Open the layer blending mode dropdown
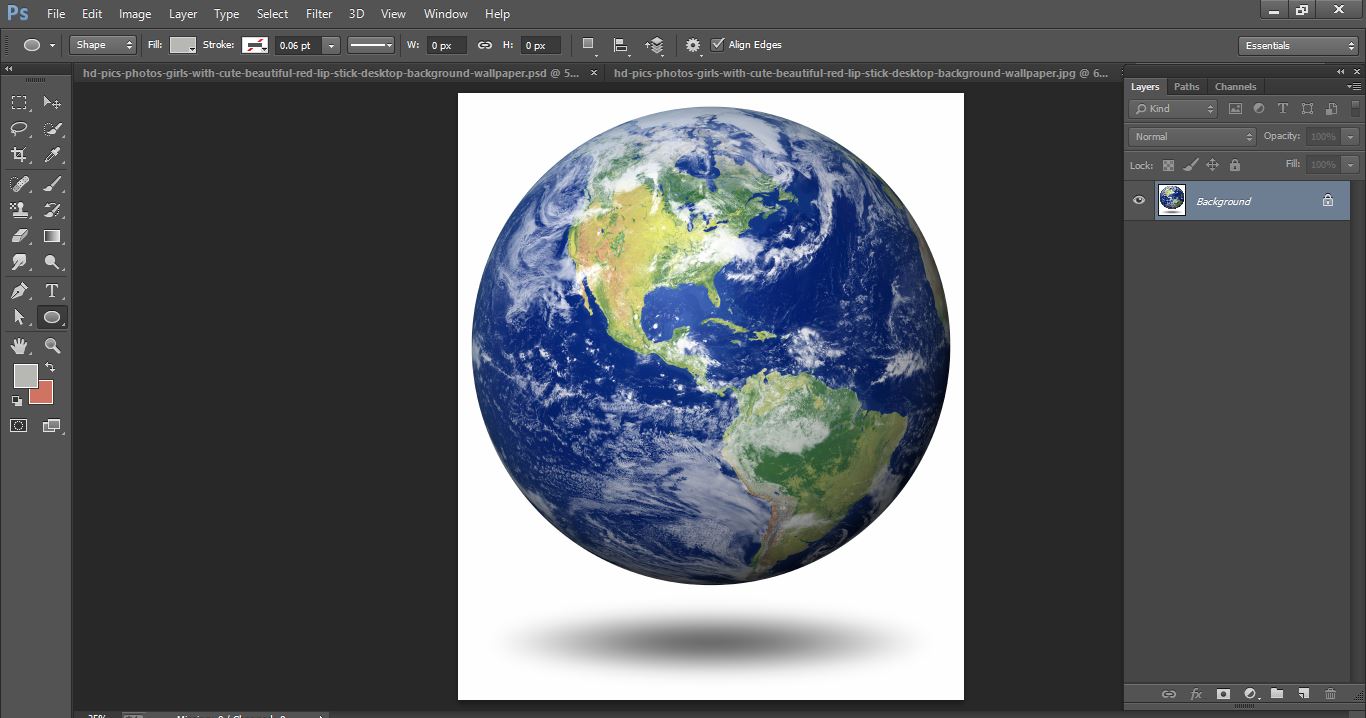Viewport: 1366px width, 718px height. click(x=1190, y=136)
